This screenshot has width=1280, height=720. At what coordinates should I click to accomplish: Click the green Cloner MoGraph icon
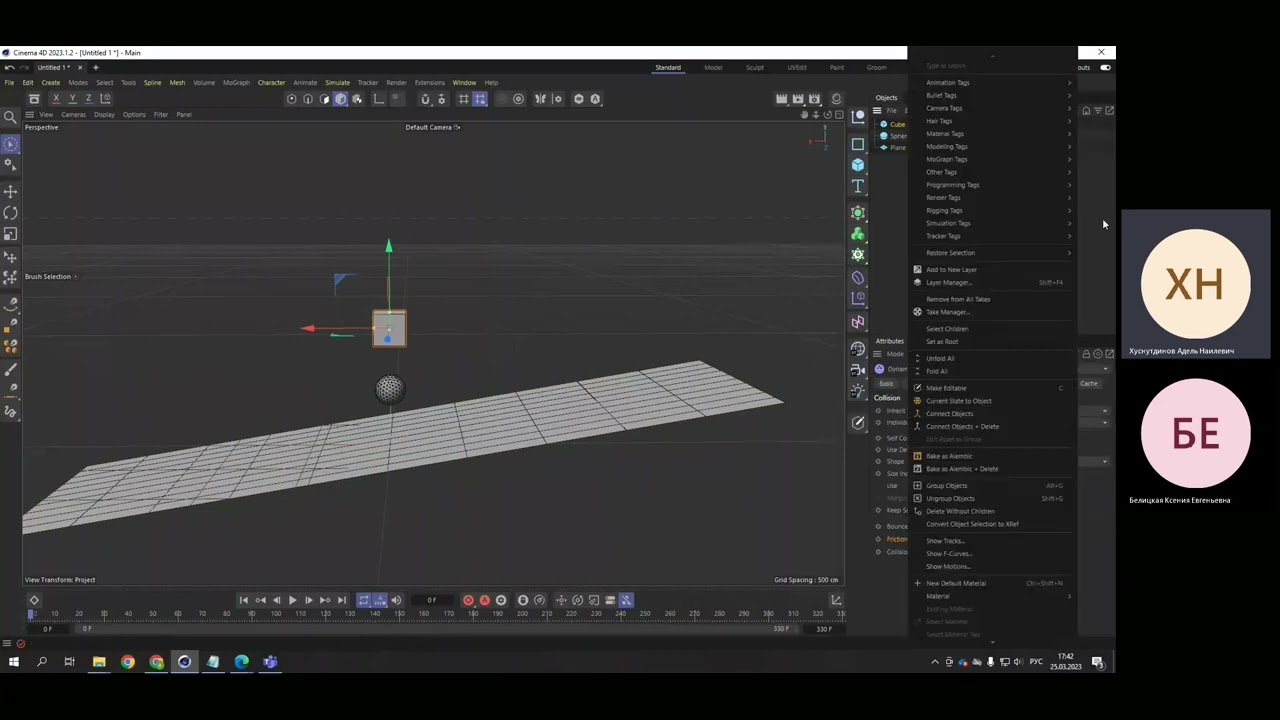click(858, 233)
